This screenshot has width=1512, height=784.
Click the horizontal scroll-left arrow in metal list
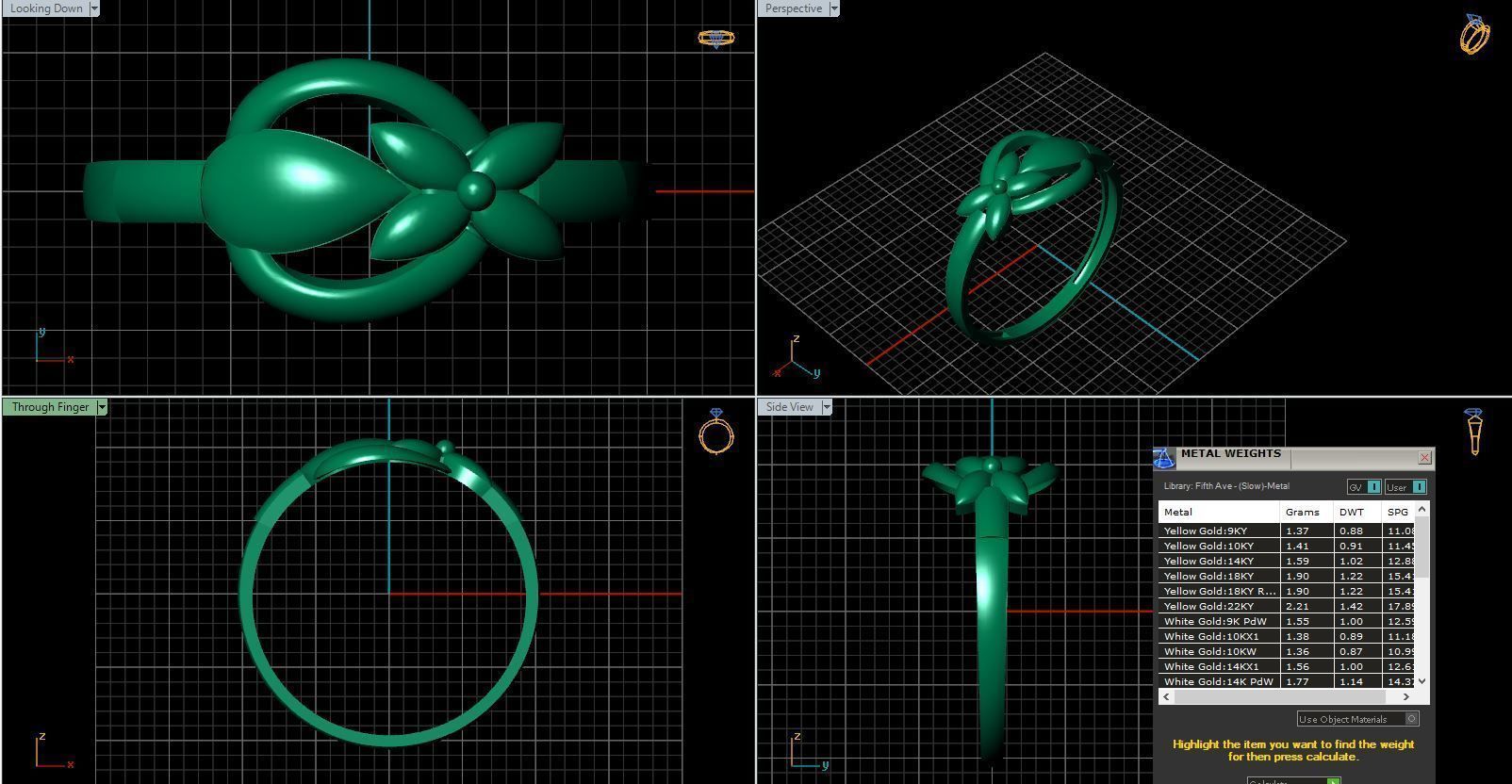pyautogui.click(x=1167, y=697)
